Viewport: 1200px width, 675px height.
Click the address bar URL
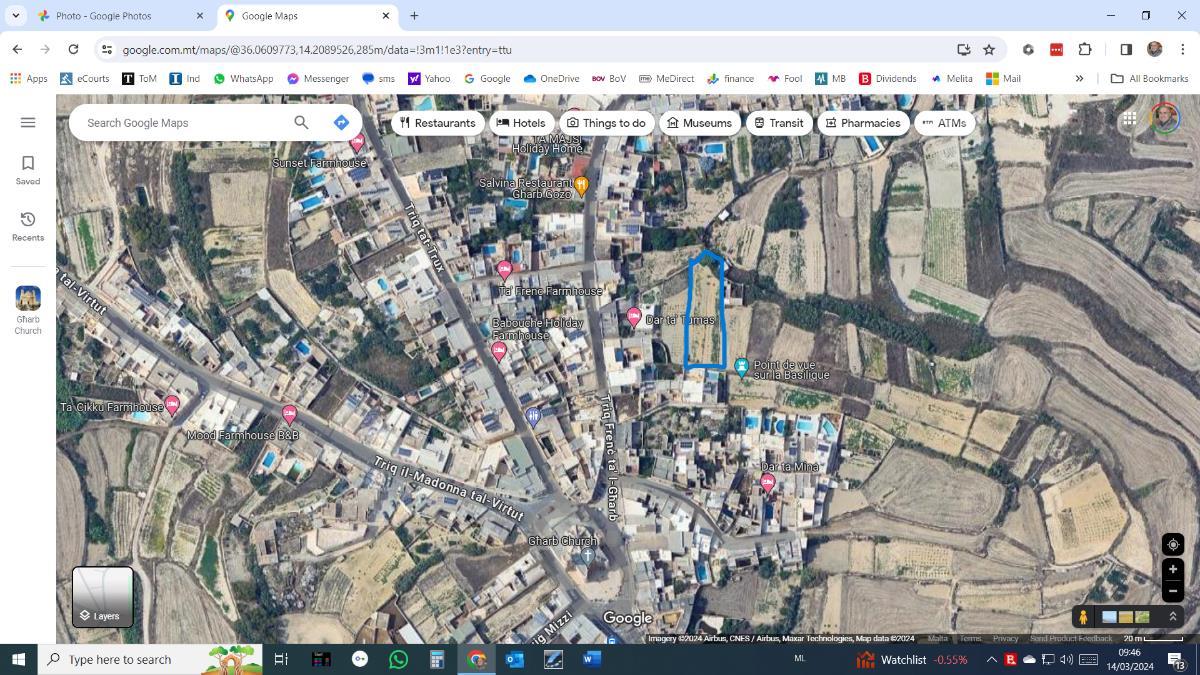pyautogui.click(x=317, y=49)
